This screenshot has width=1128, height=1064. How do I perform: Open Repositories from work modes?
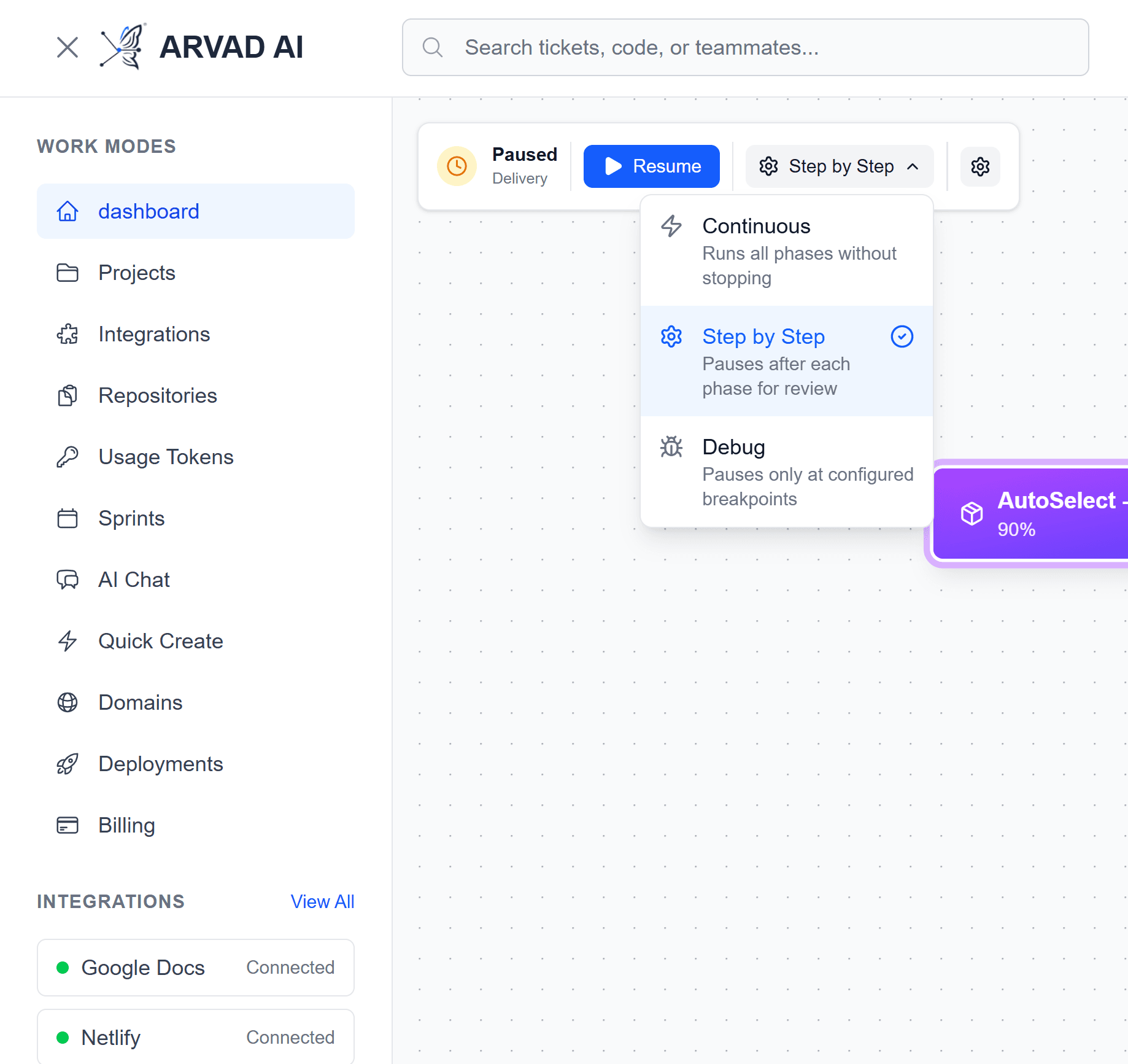pos(196,395)
